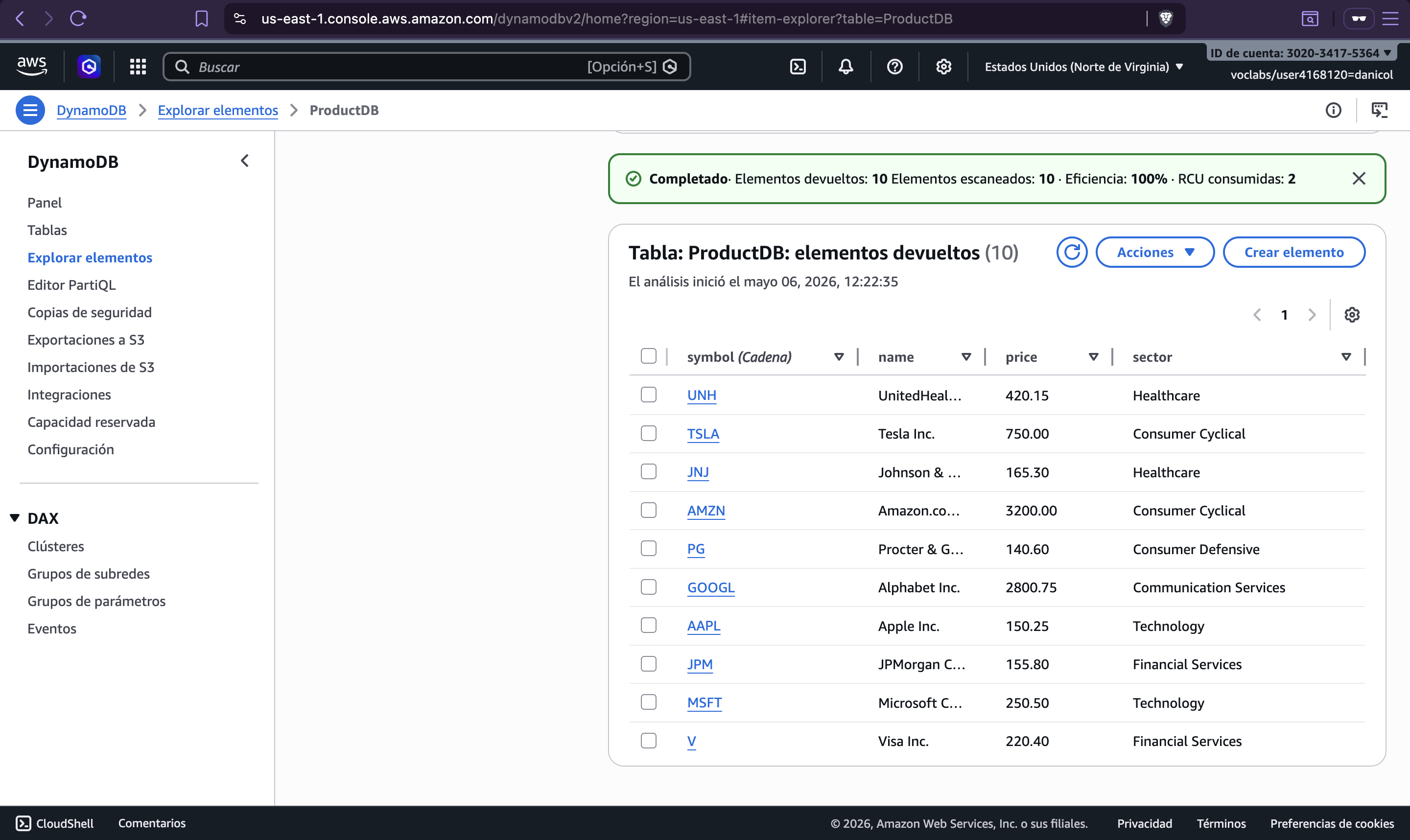Refresh the ProductDB returned items

(x=1072, y=253)
